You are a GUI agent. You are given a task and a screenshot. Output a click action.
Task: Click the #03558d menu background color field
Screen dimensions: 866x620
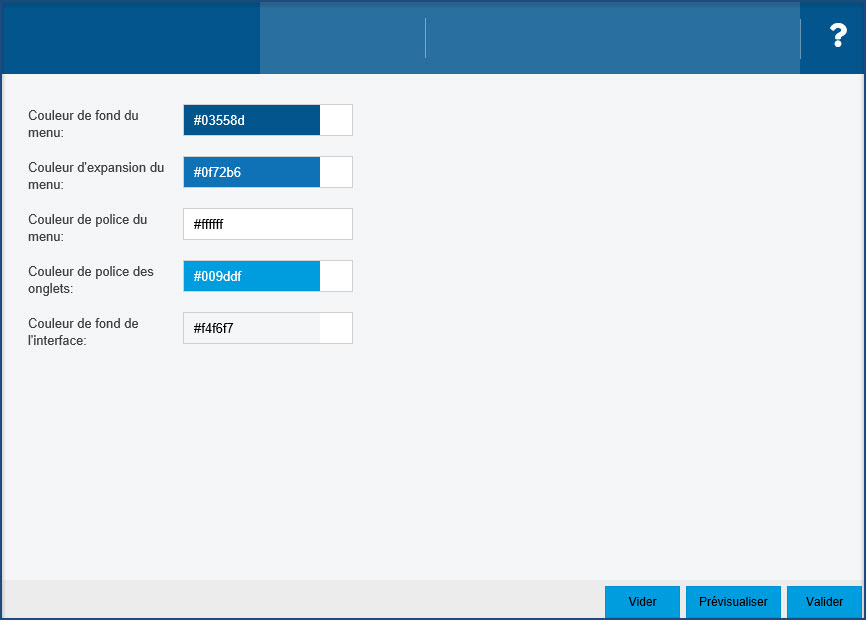[x=251, y=120]
